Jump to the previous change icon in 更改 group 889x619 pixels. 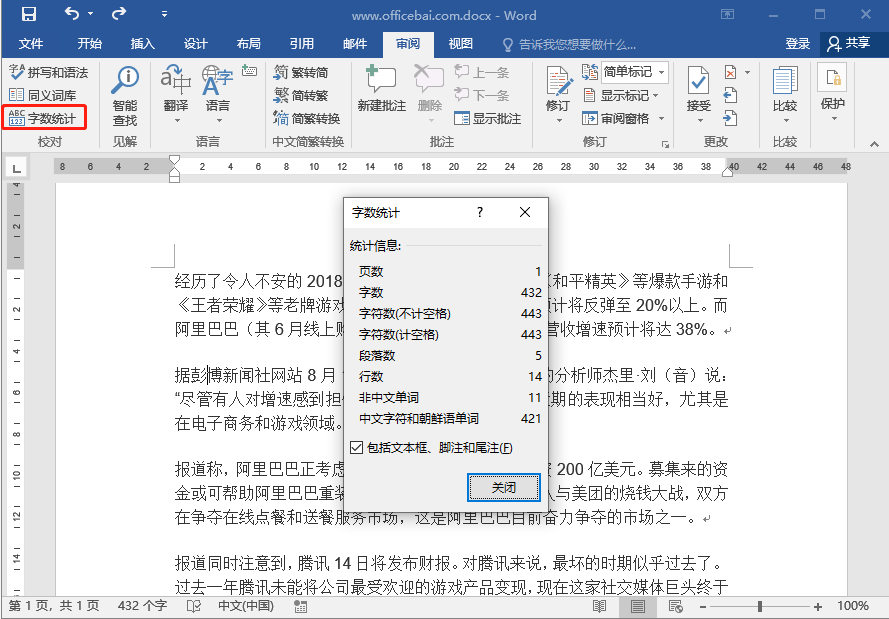click(731, 95)
